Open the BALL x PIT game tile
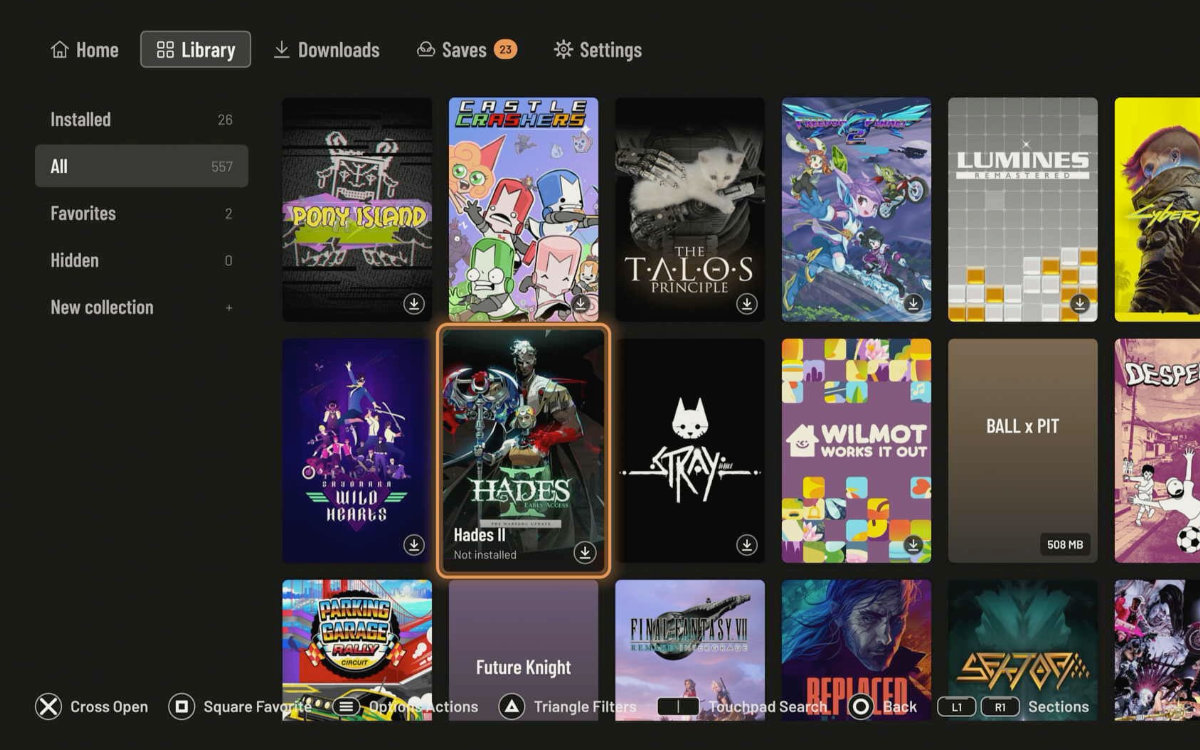Viewport: 1200px width, 750px height. pyautogui.click(x=1023, y=451)
